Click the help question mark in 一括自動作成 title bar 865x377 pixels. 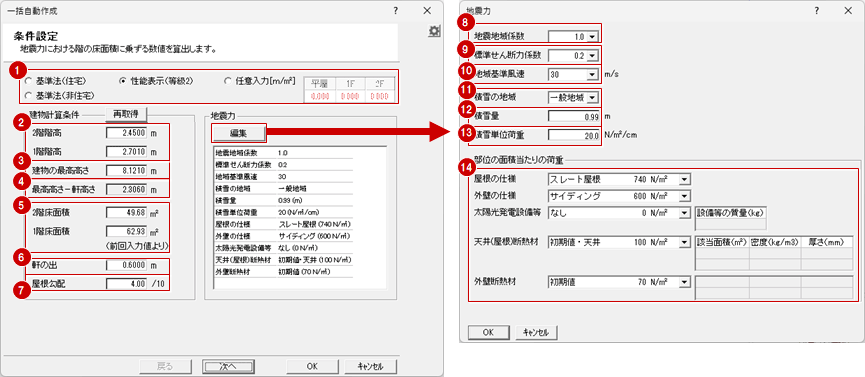pyautogui.click(x=396, y=10)
